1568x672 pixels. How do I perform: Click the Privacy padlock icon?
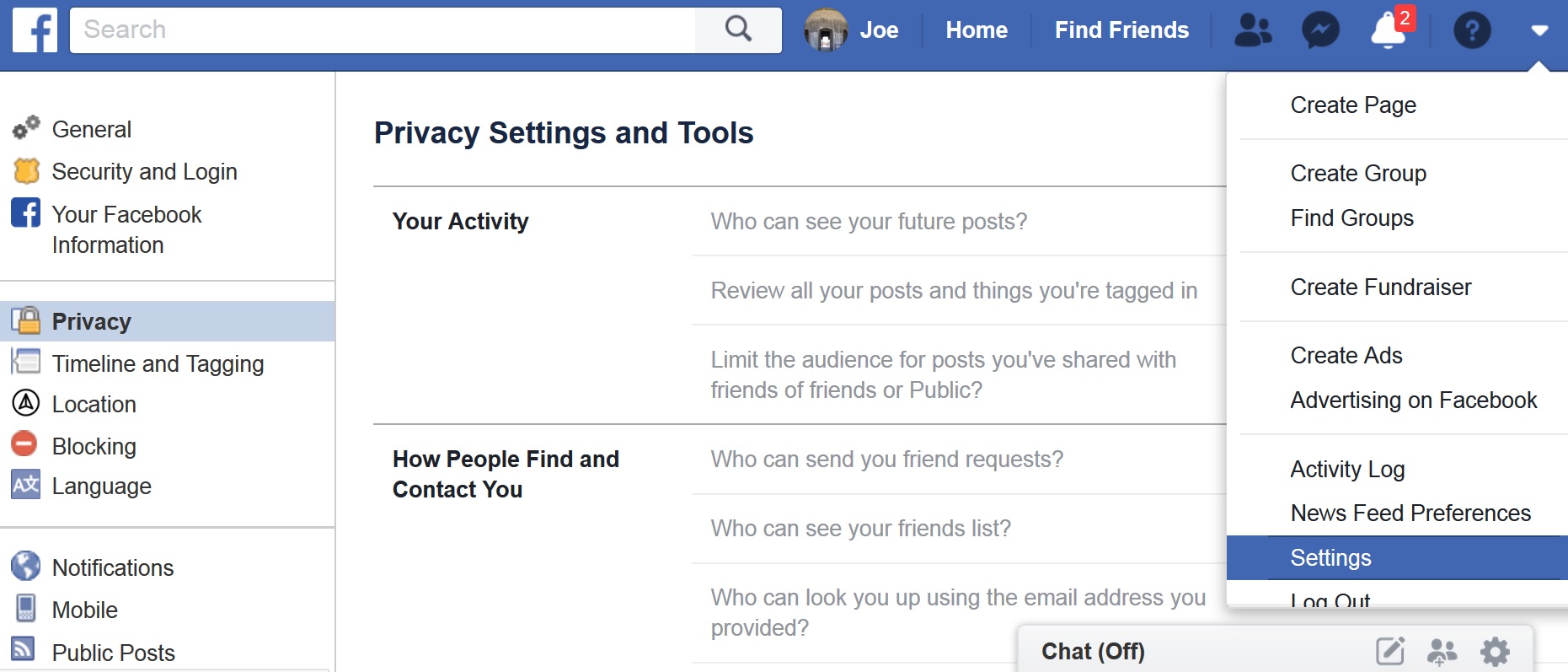[x=26, y=320]
